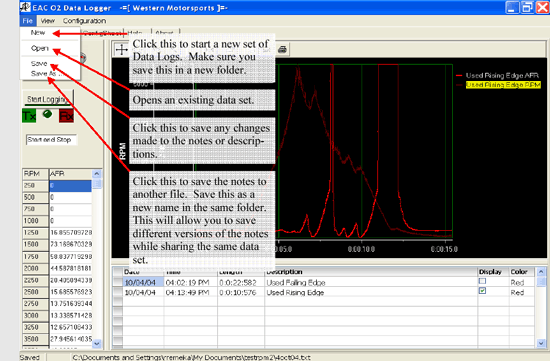The height and width of the screenshot is (361, 550).
Task: Enable display for Used Falling Edge row
Action: point(482,281)
